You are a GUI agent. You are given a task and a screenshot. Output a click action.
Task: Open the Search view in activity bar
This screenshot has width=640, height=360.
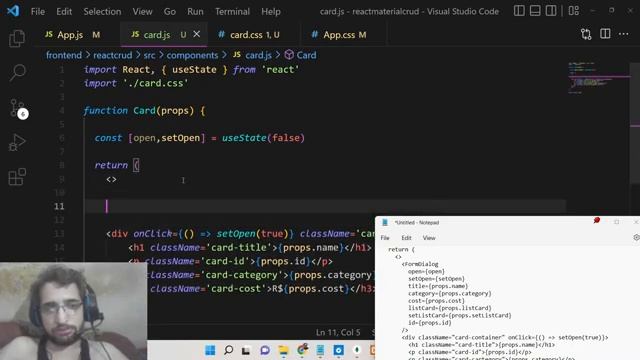pos(18,73)
